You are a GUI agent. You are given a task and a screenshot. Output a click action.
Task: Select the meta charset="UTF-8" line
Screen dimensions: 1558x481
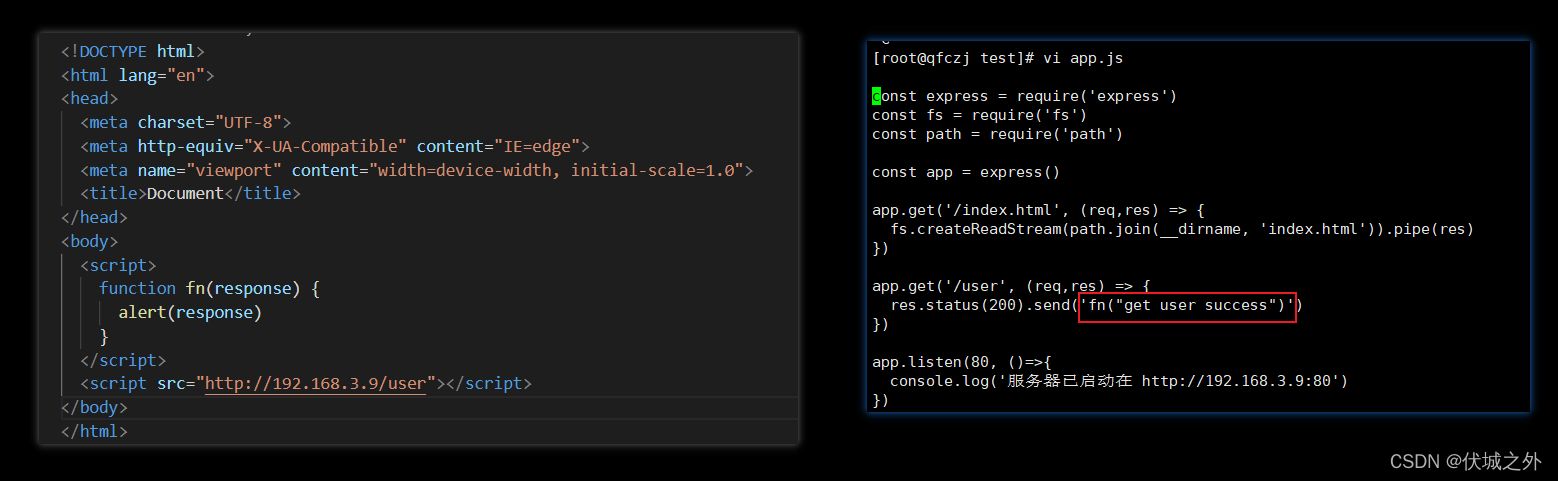click(x=185, y=123)
